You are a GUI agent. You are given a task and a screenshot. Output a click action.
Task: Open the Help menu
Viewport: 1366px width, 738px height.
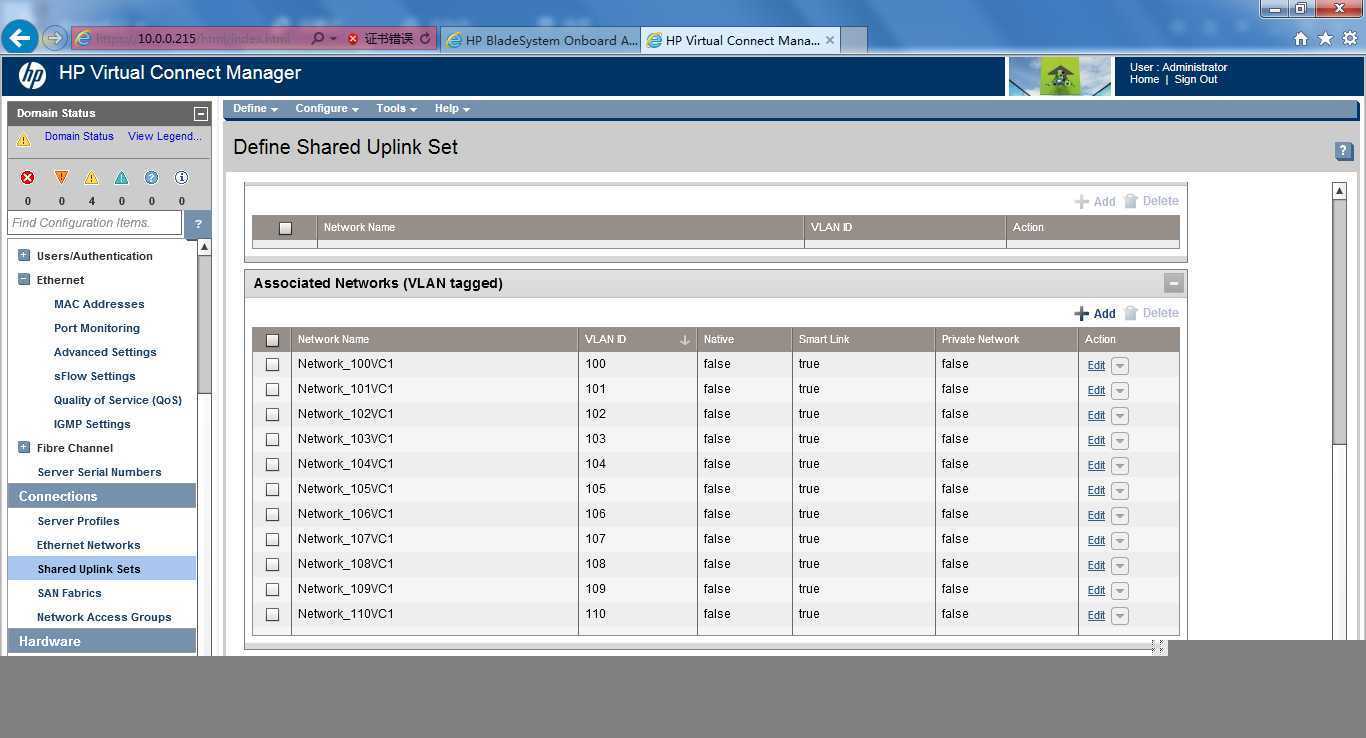pyautogui.click(x=452, y=108)
